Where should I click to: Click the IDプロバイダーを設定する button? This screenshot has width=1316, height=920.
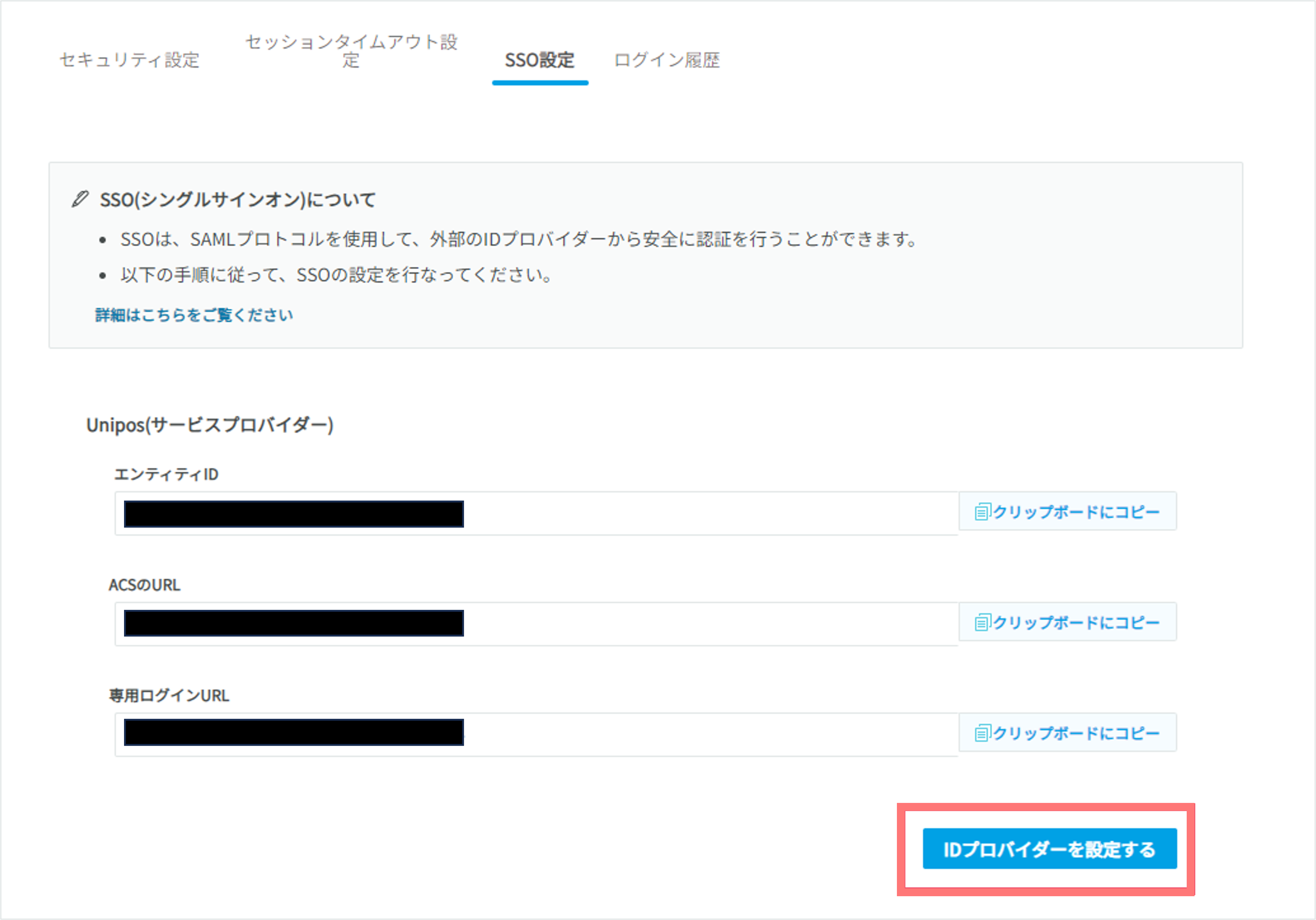[x=1050, y=849]
